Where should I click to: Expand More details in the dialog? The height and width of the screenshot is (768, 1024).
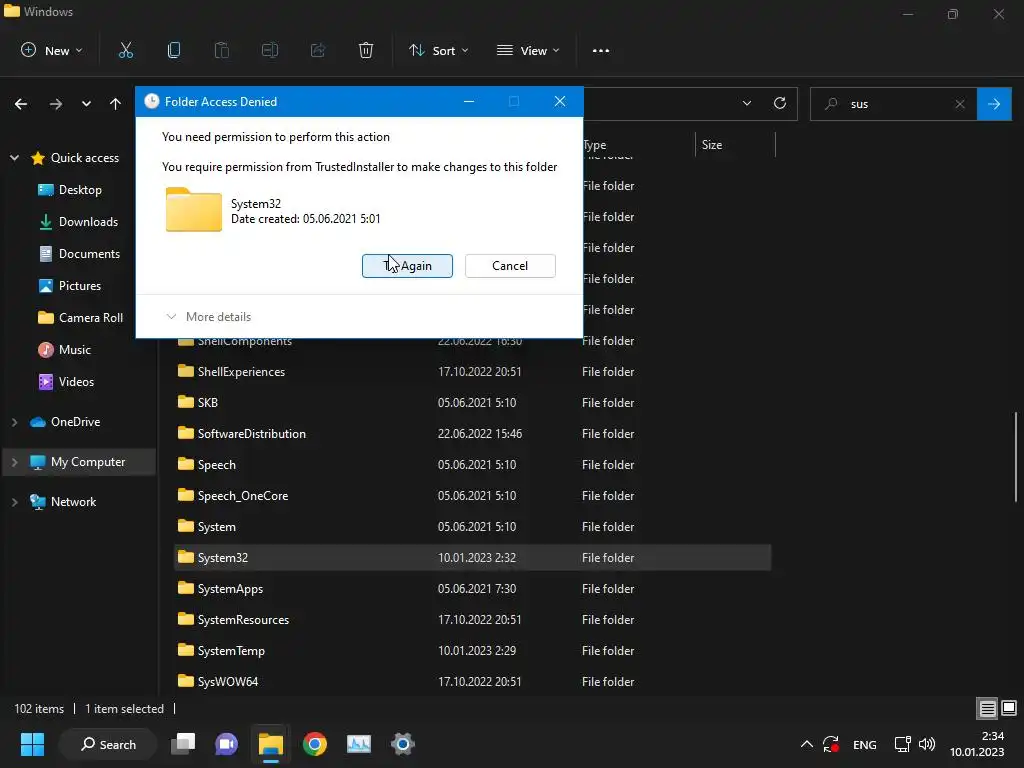point(208,317)
